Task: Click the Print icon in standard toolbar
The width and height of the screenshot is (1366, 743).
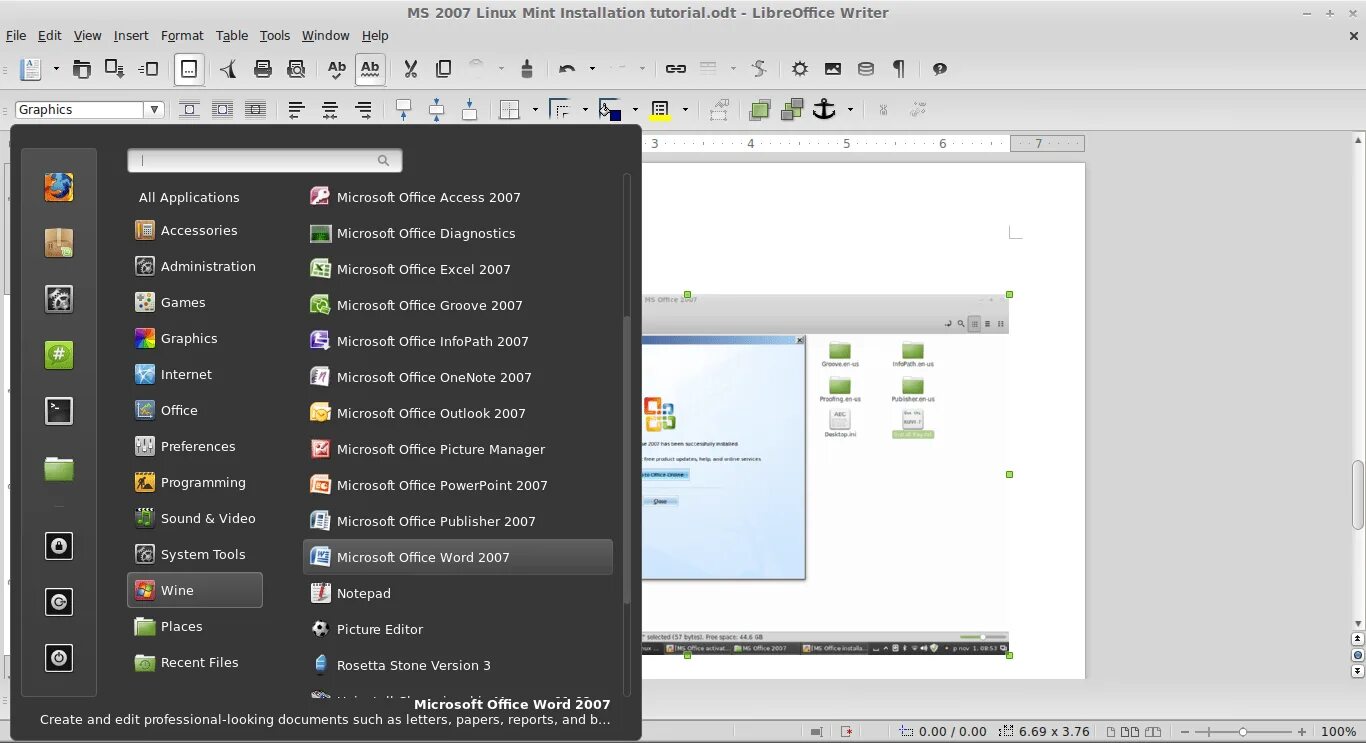Action: coord(263,69)
